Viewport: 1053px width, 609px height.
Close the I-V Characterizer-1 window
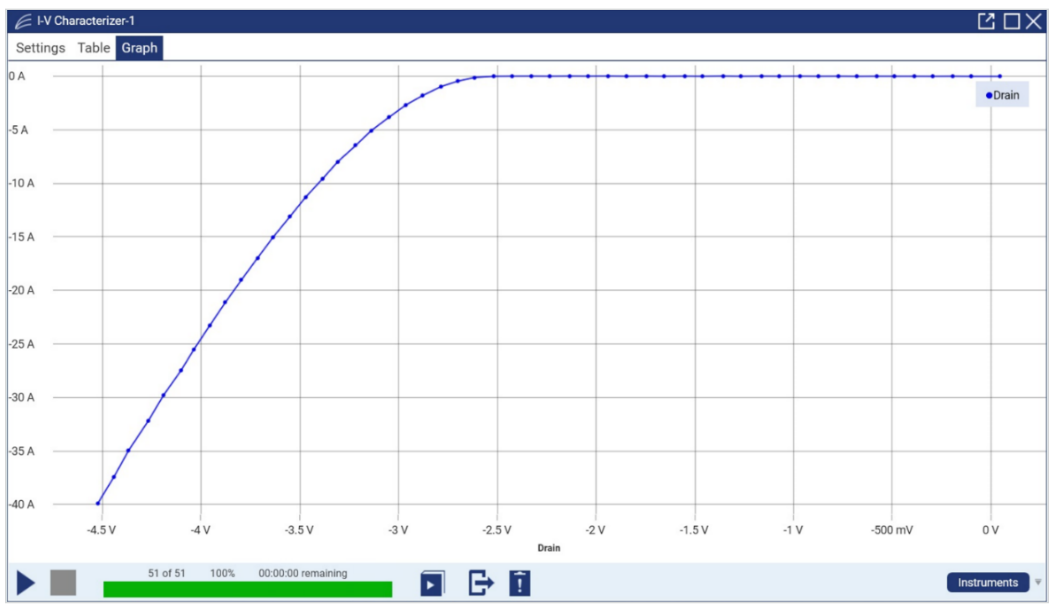[1034, 21]
